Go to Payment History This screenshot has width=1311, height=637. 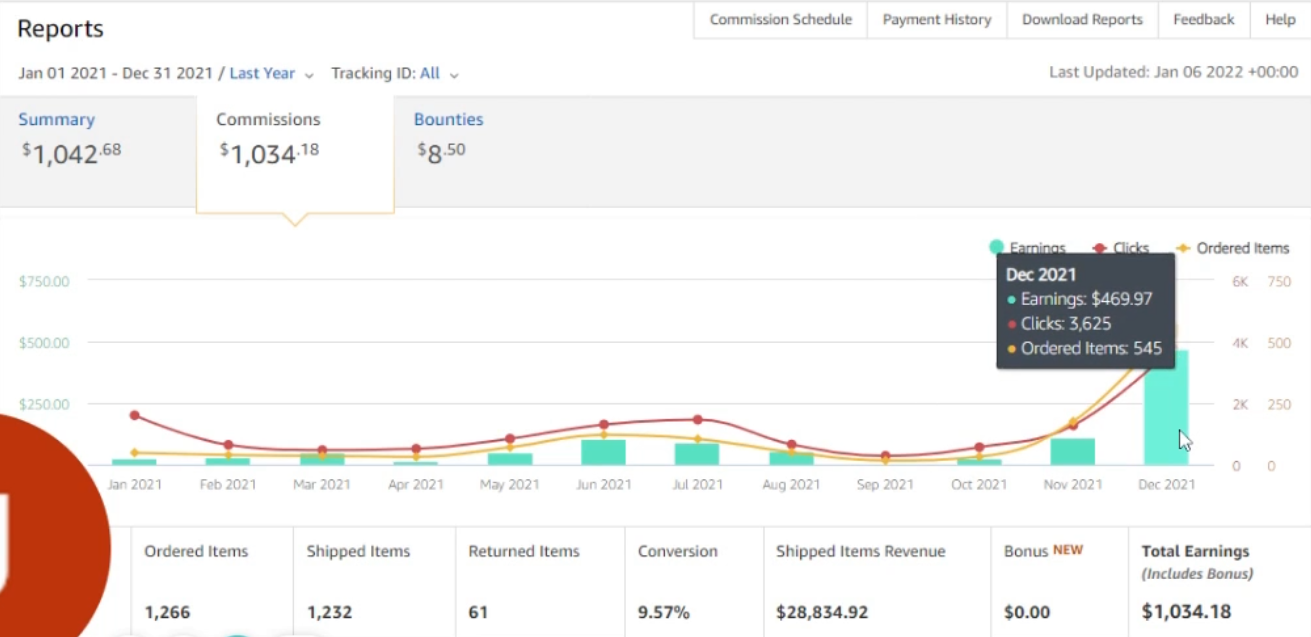point(937,20)
